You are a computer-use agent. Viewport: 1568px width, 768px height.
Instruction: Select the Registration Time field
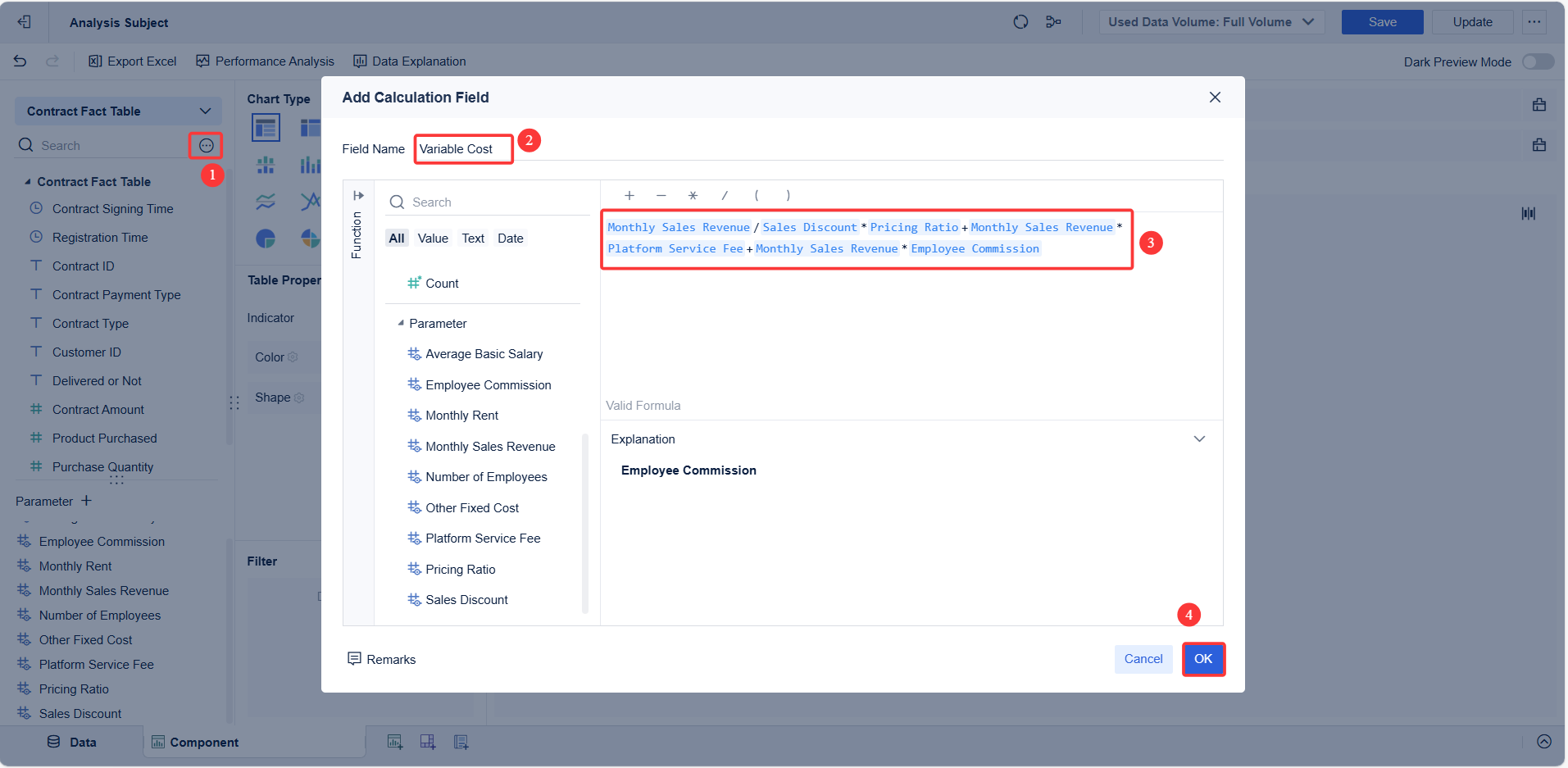click(100, 238)
